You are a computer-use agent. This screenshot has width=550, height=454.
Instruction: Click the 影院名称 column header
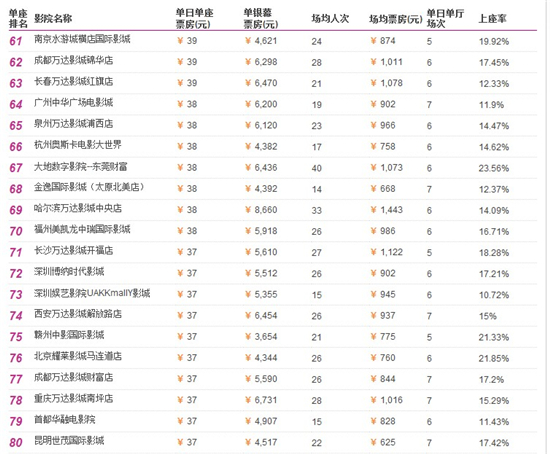tap(53, 18)
